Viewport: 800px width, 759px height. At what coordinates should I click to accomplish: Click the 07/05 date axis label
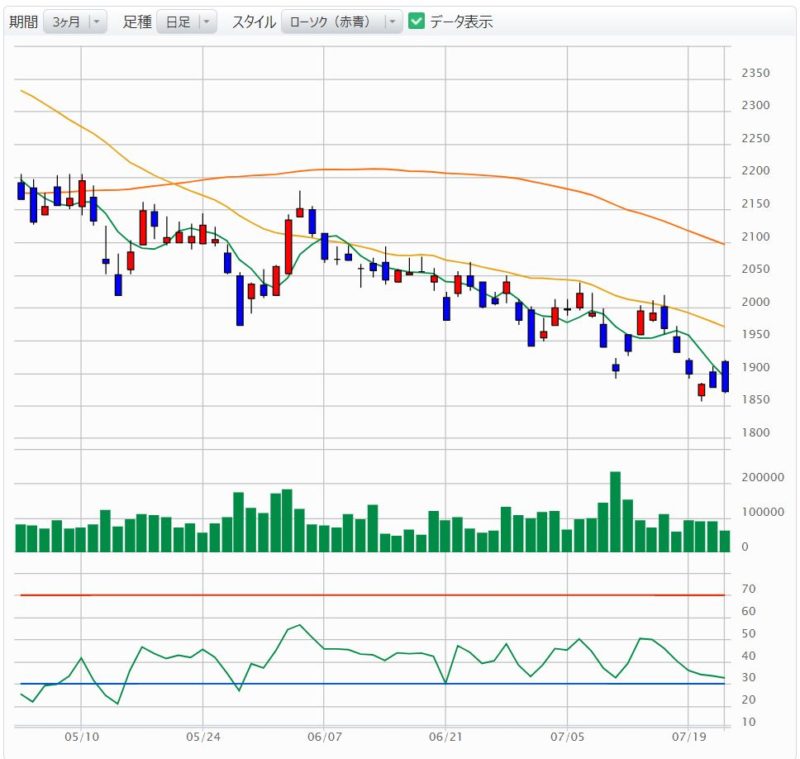(x=567, y=737)
